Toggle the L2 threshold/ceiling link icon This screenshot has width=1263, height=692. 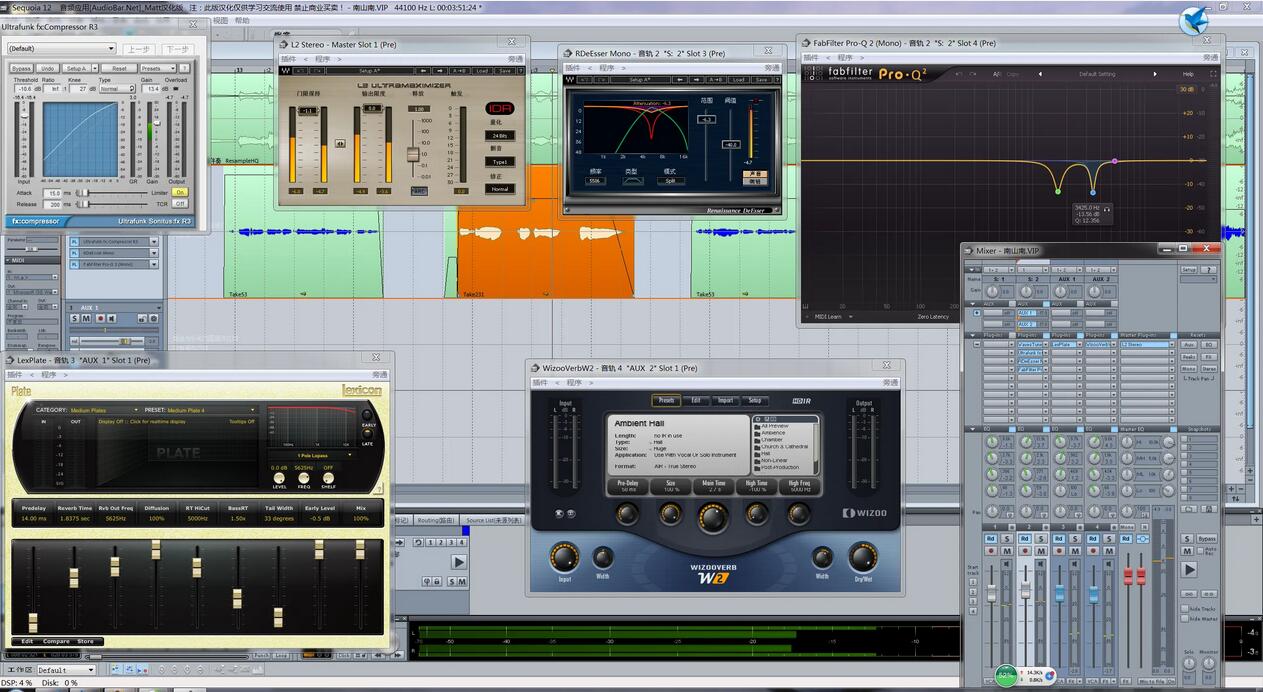[x=340, y=143]
